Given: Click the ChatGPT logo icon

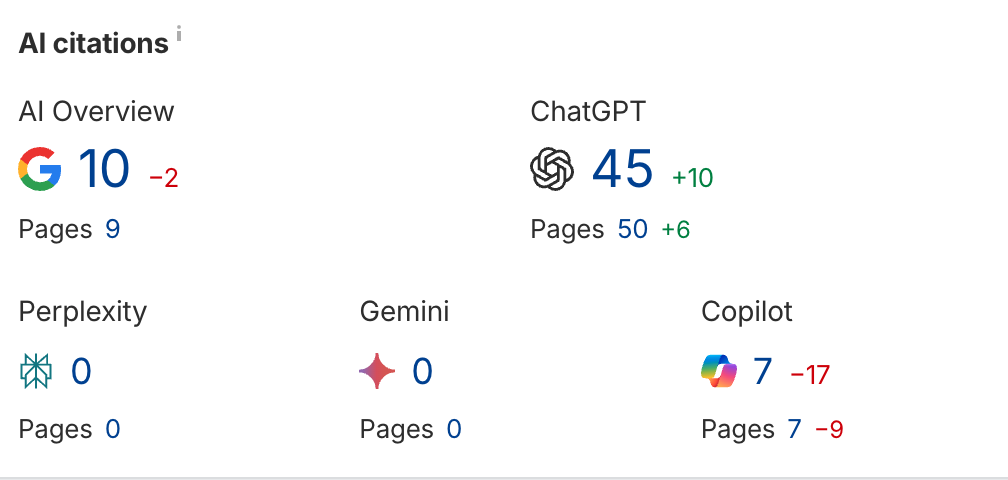Looking at the screenshot, I should pos(552,169).
